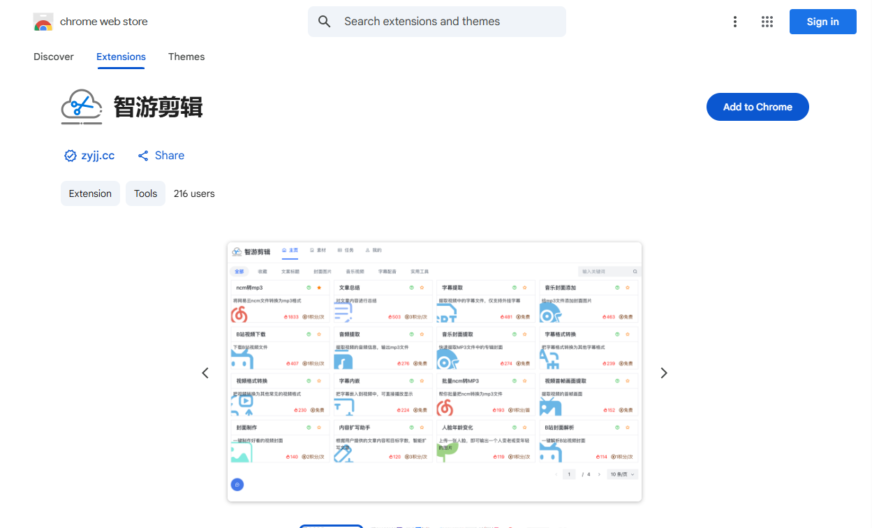Click the chrome web store title text
The height and width of the screenshot is (528, 872).
103,22
